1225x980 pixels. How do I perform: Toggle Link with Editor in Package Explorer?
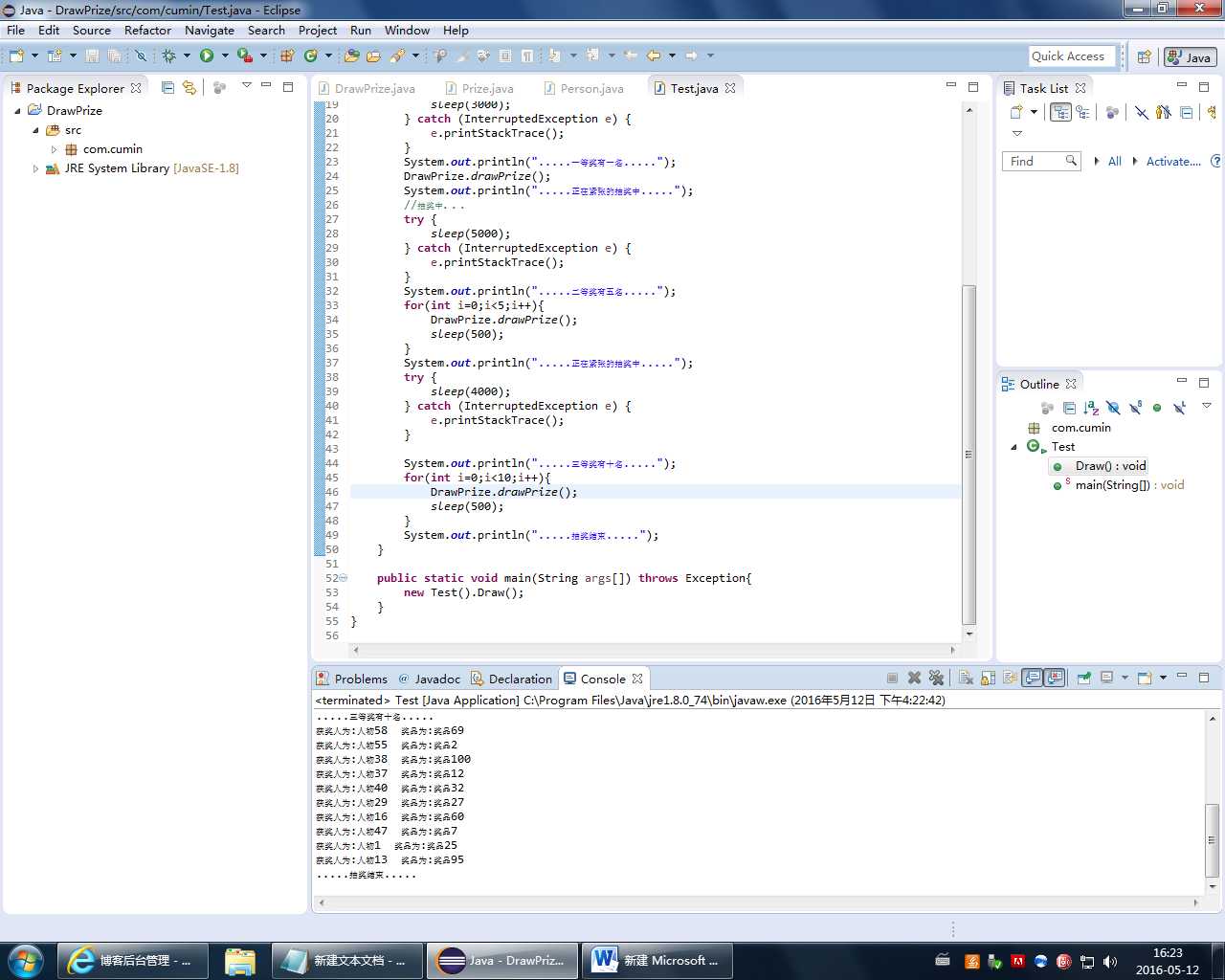click(x=189, y=88)
